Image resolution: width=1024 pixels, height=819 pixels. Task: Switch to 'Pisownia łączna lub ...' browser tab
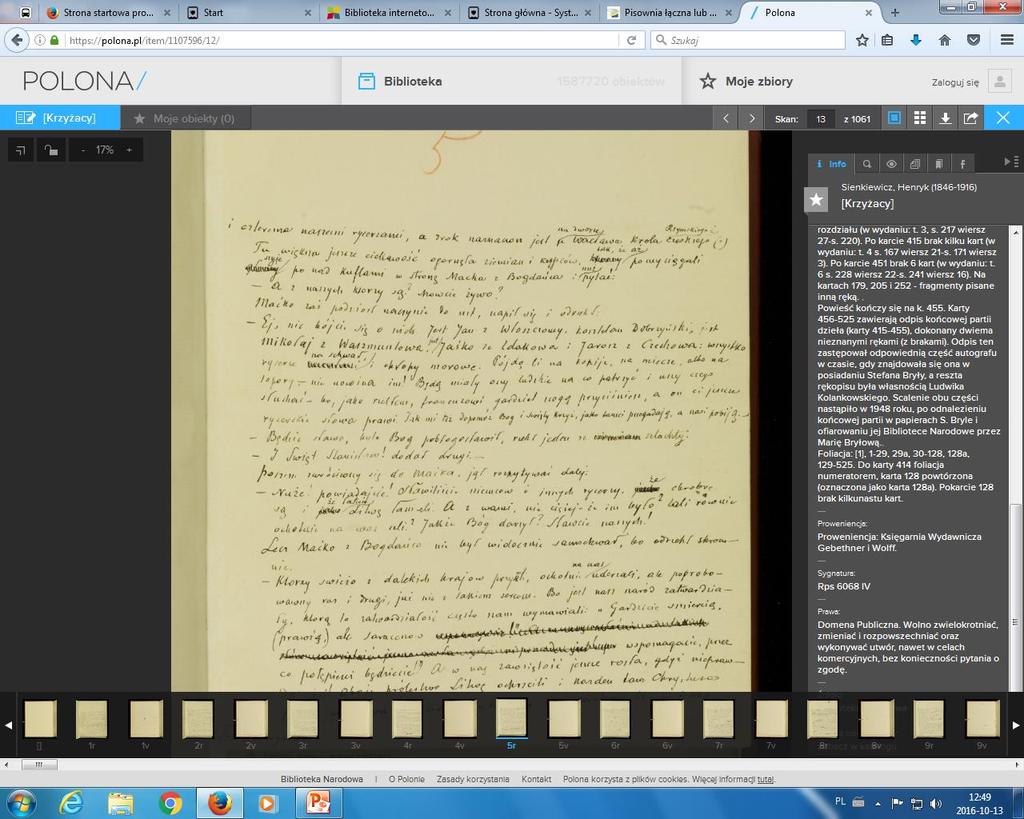[x=670, y=12]
